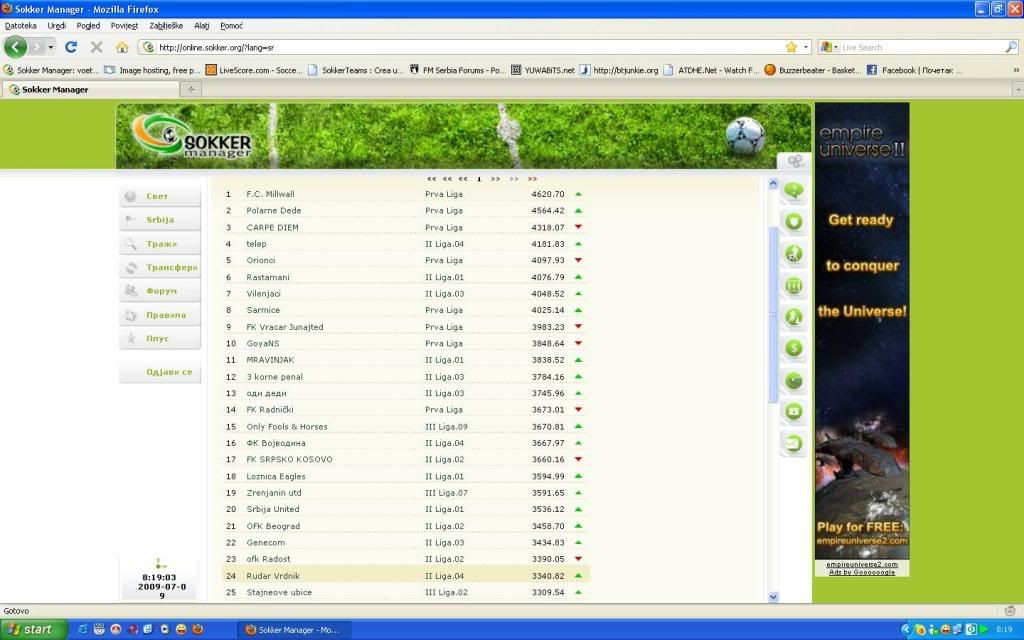Open the LiveScore.com bookmark
The height and width of the screenshot is (640, 1024).
pos(254,70)
